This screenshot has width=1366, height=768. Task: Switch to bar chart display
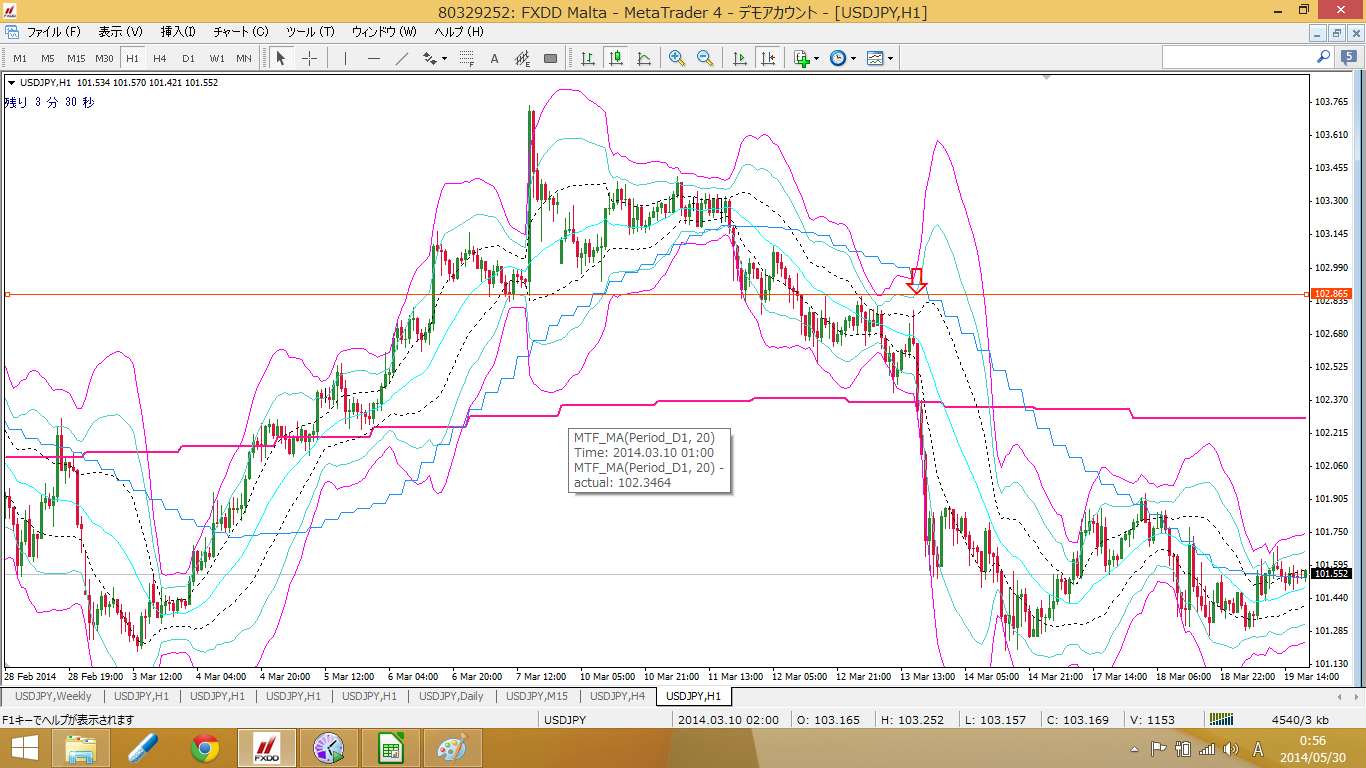[588, 58]
